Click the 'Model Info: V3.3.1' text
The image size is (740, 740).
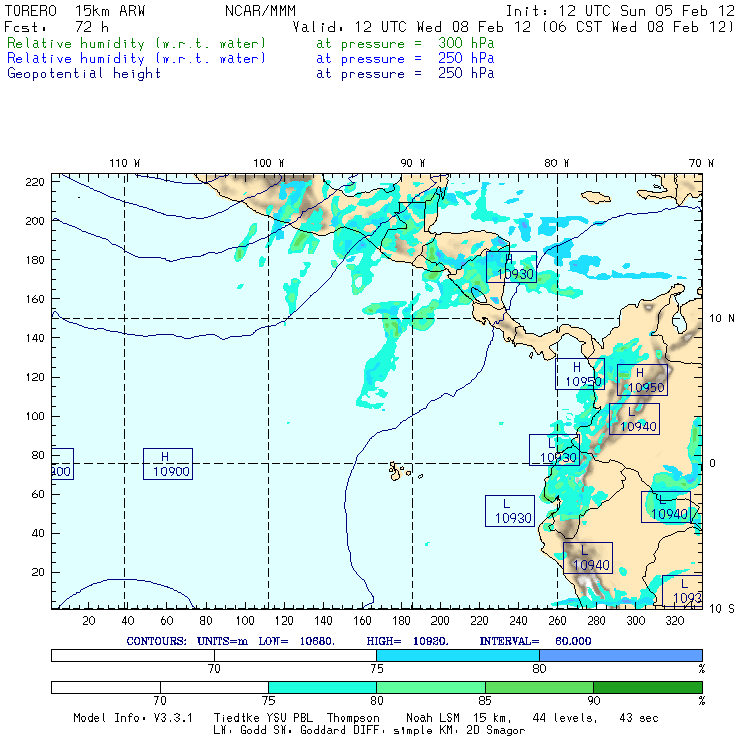tap(133, 718)
